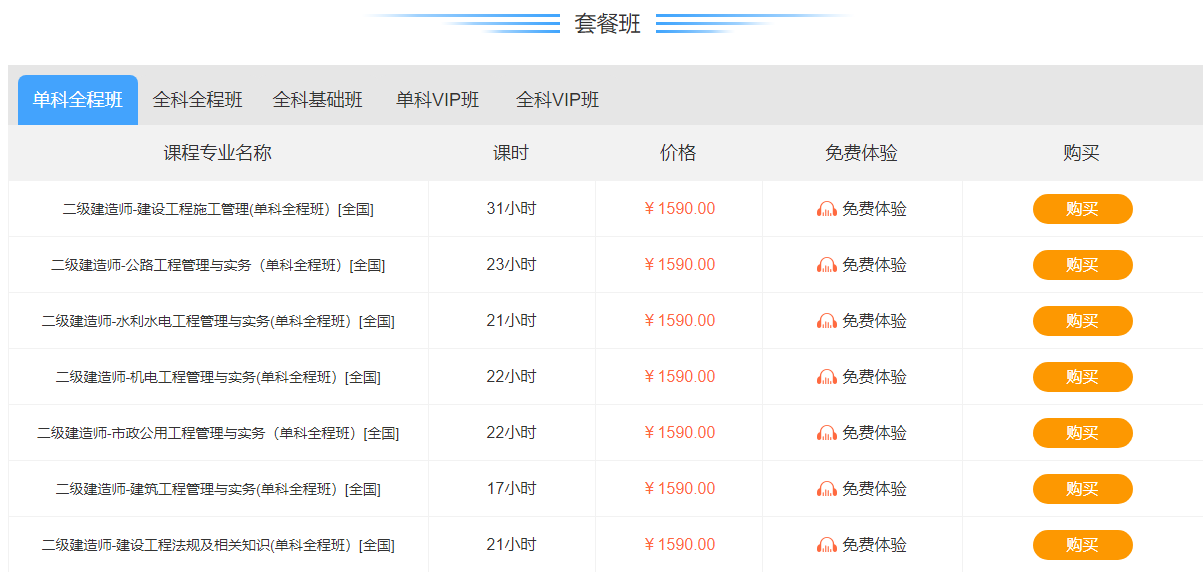Buy the 建设工程法规及相关知识 course
1203x572 pixels.
(x=1082, y=545)
